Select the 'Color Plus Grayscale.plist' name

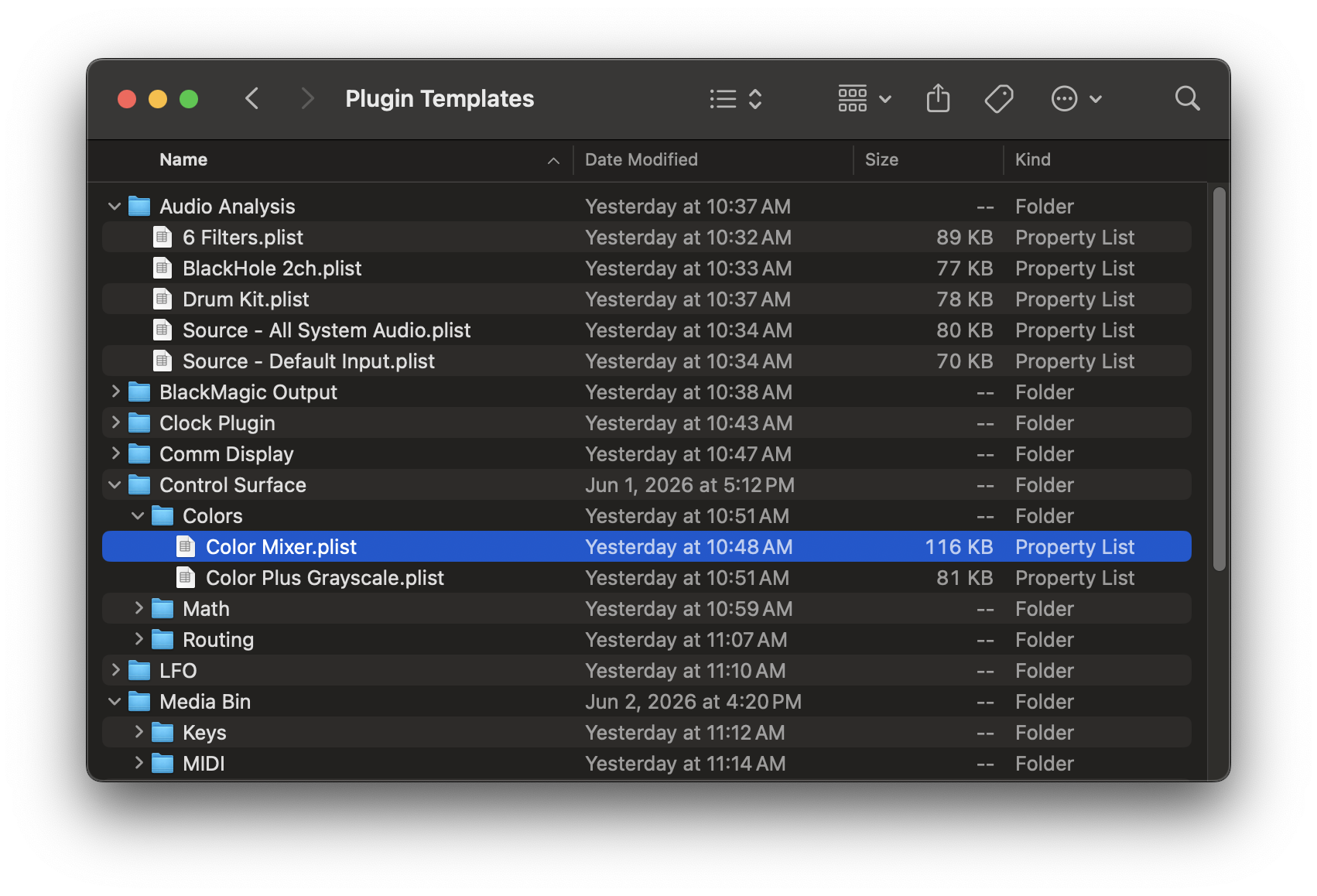click(x=325, y=578)
